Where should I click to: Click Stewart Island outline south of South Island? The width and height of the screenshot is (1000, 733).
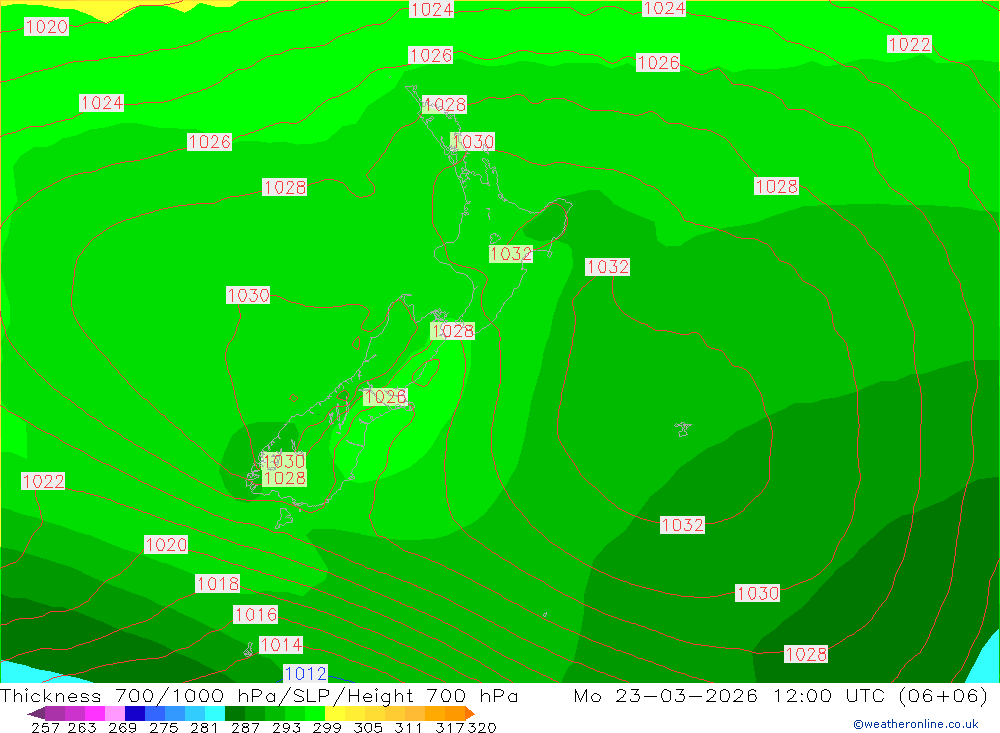point(284,517)
